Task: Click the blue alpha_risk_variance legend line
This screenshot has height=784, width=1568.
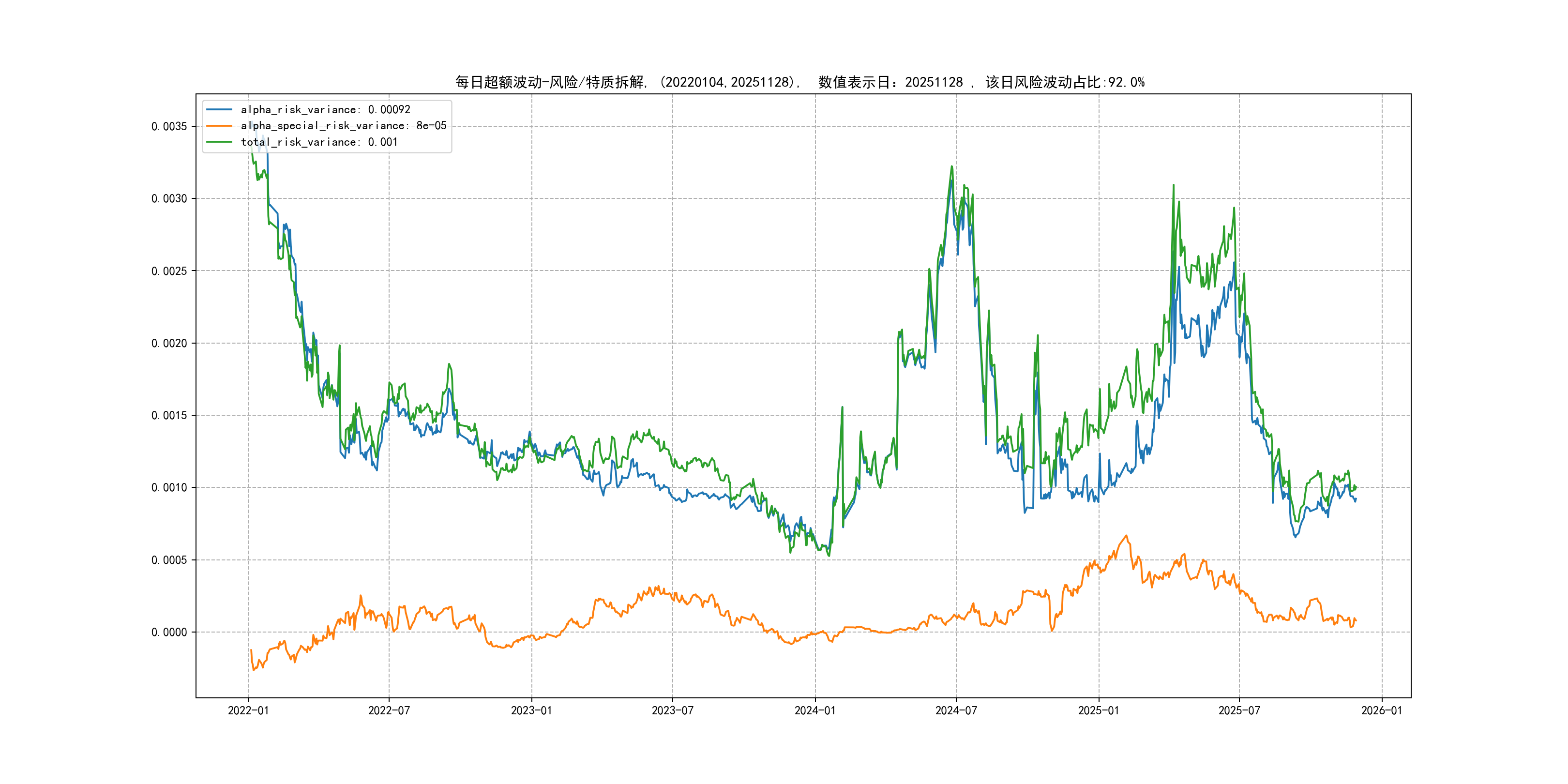Action: pyautogui.click(x=219, y=109)
